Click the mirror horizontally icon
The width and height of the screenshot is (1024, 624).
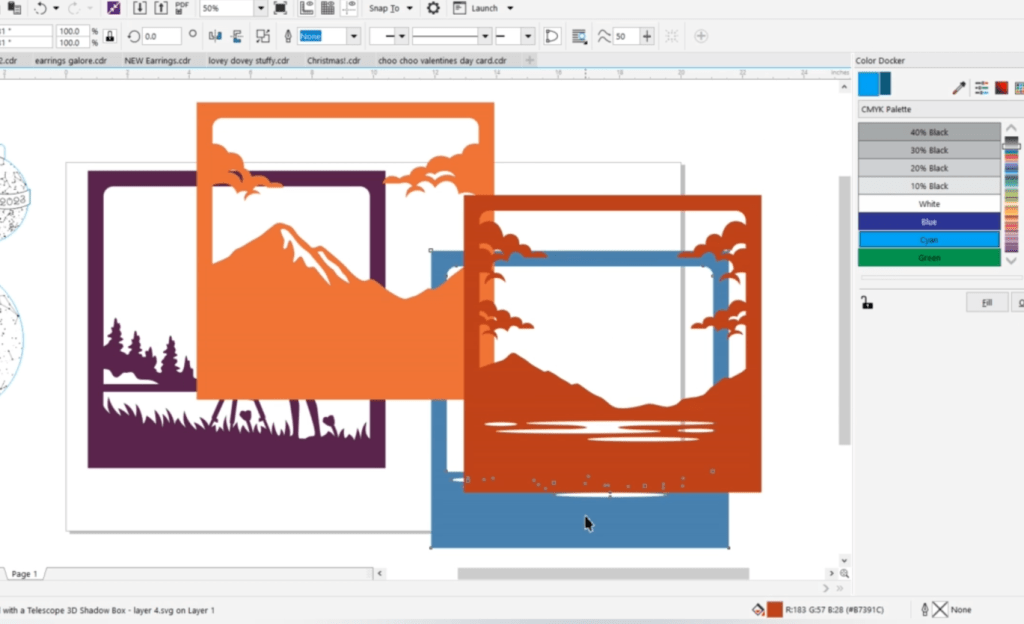214,36
